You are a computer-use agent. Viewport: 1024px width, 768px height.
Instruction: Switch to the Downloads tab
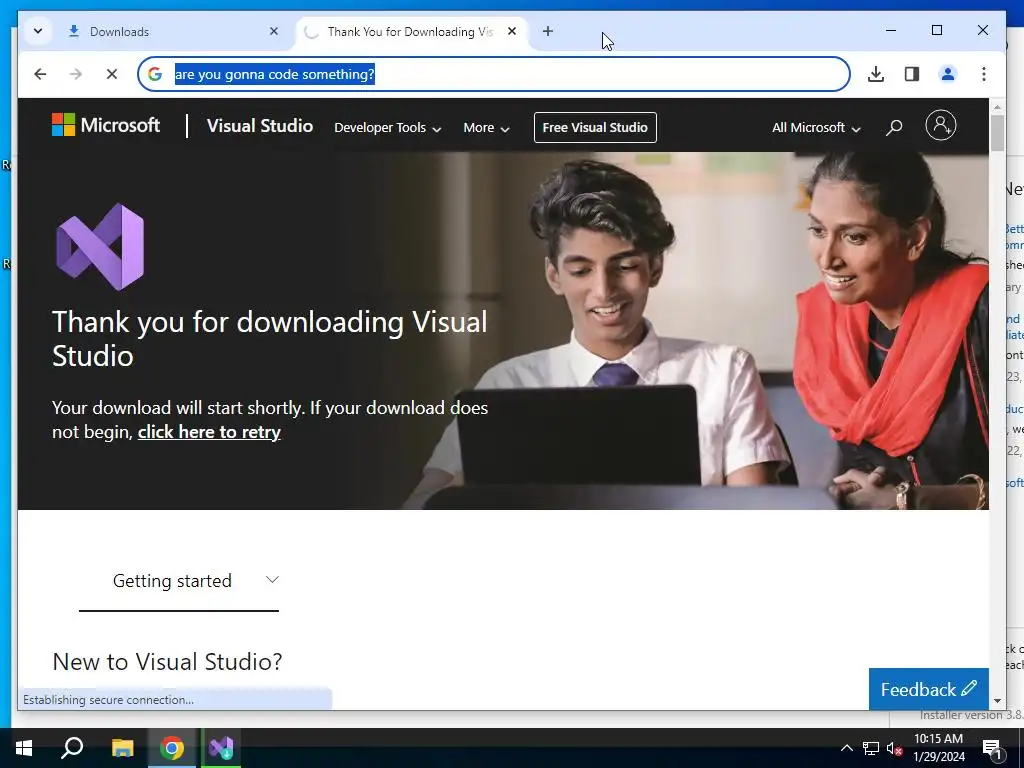pos(173,31)
